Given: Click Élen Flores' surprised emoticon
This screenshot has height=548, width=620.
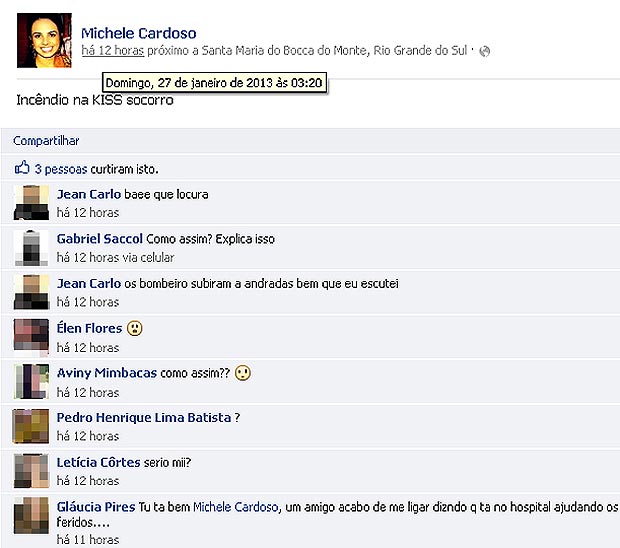Looking at the screenshot, I should click(135, 328).
